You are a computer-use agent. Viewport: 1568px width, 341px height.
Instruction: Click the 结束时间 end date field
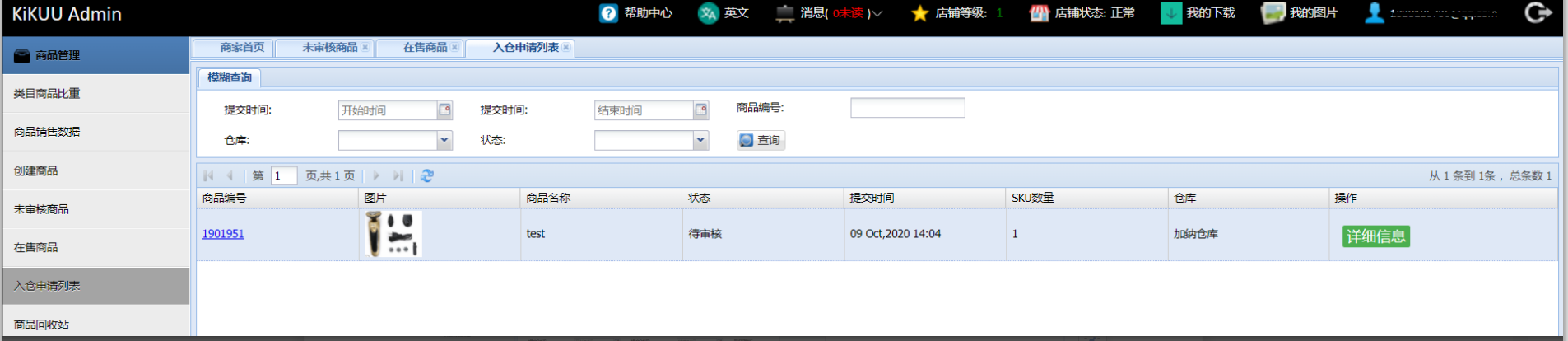(644, 110)
